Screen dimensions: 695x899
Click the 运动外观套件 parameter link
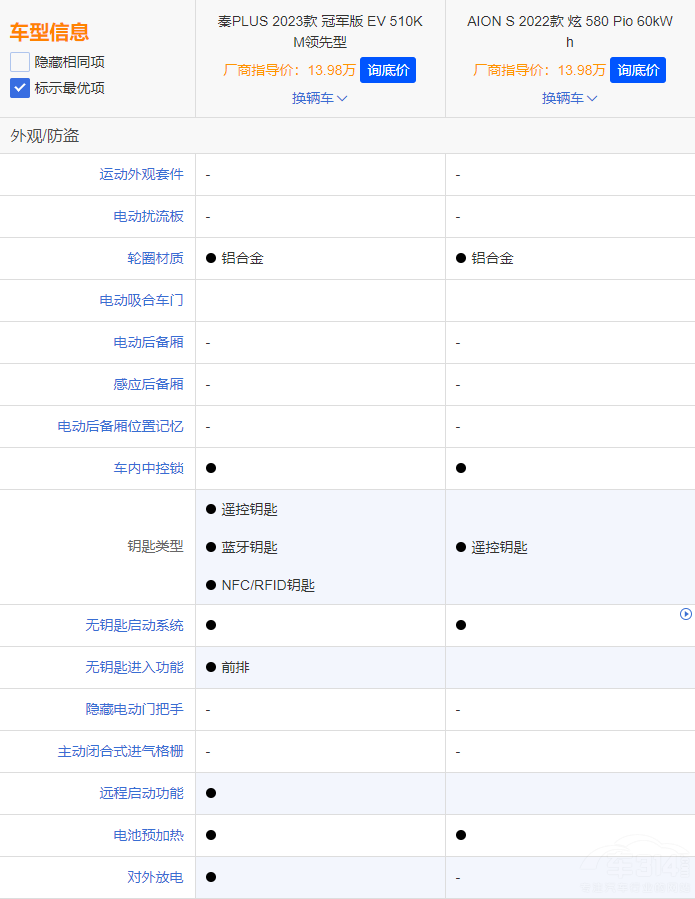[141, 174]
